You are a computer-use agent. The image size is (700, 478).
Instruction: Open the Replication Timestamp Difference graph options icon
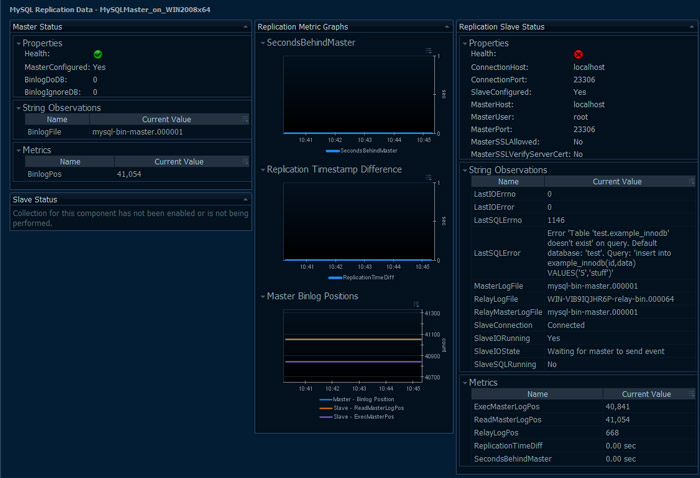(429, 178)
